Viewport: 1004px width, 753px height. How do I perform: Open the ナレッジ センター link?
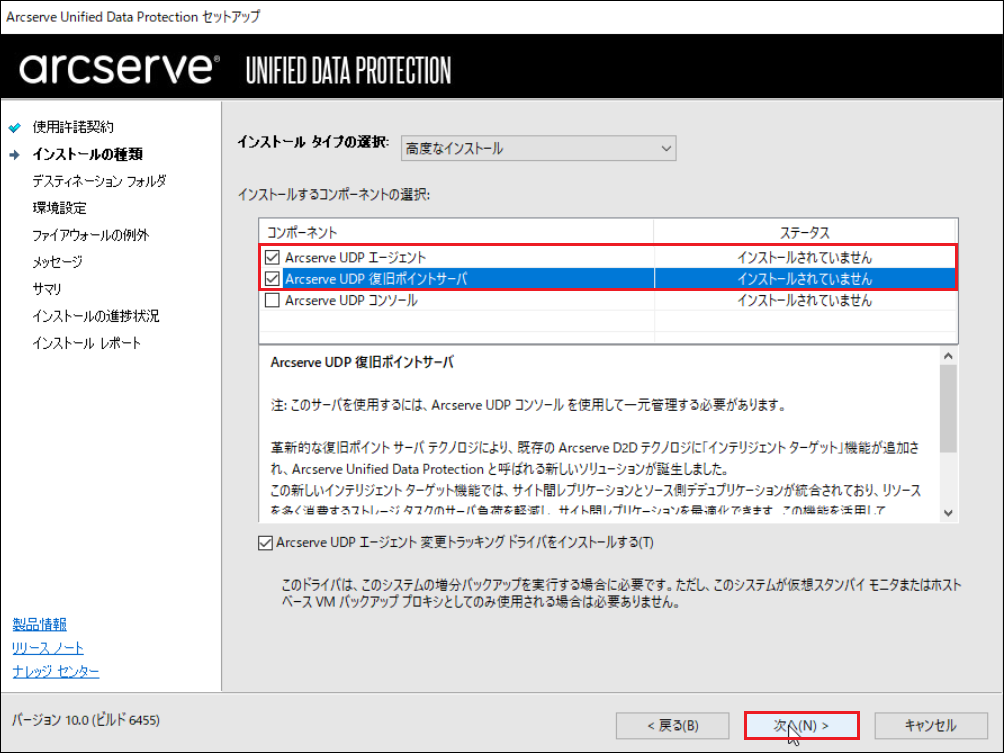(55, 672)
